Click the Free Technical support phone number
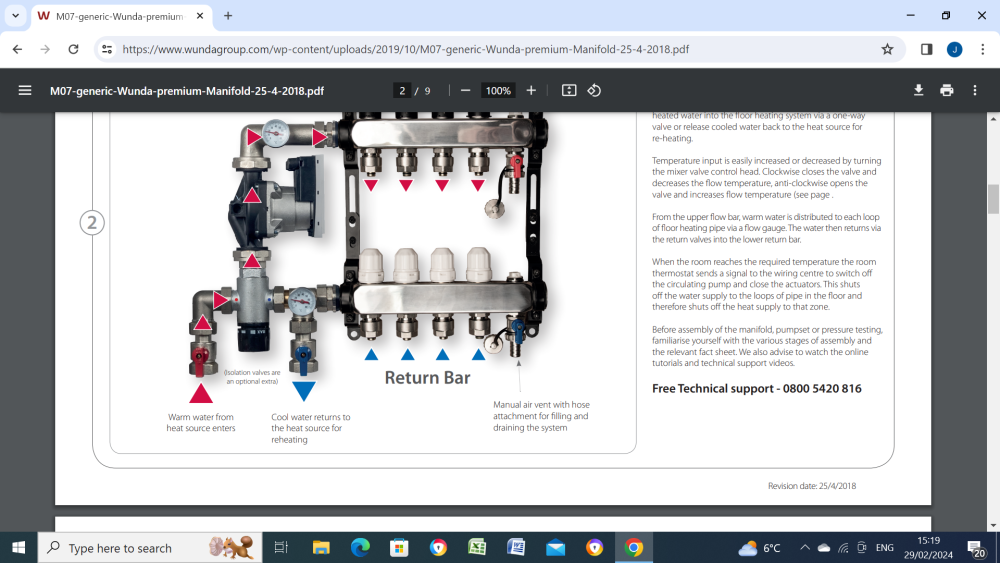This screenshot has width=1000, height=563. (822, 388)
